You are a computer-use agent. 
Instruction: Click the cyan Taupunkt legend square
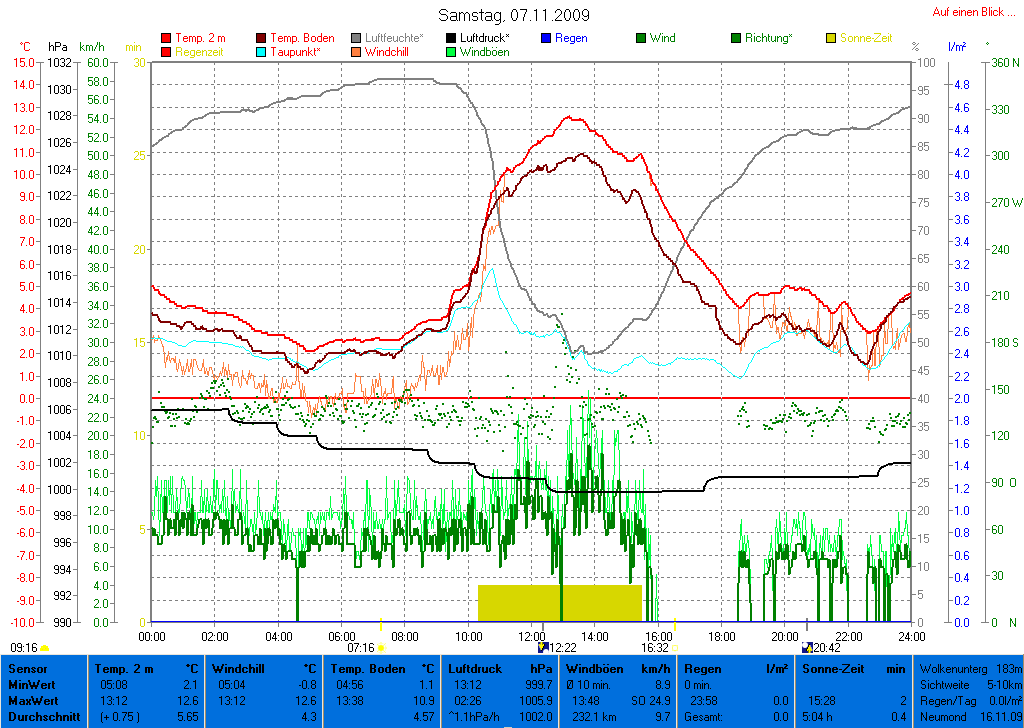(x=261, y=52)
